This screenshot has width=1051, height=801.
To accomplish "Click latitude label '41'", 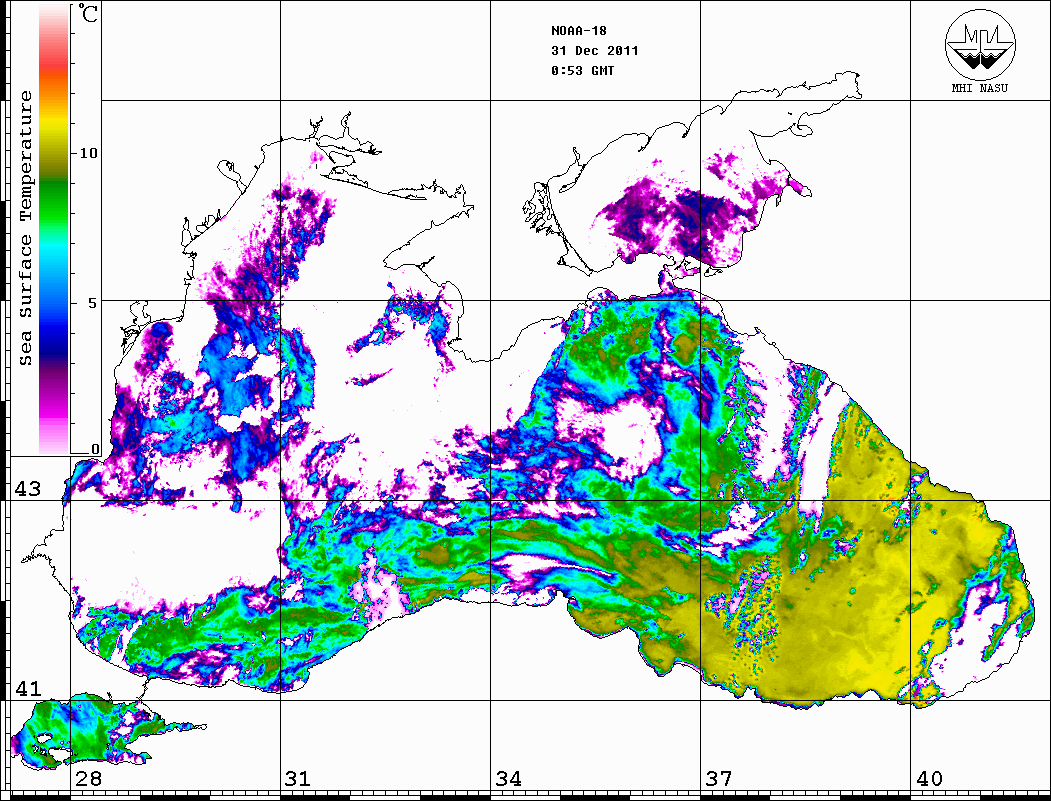I will 28,688.
